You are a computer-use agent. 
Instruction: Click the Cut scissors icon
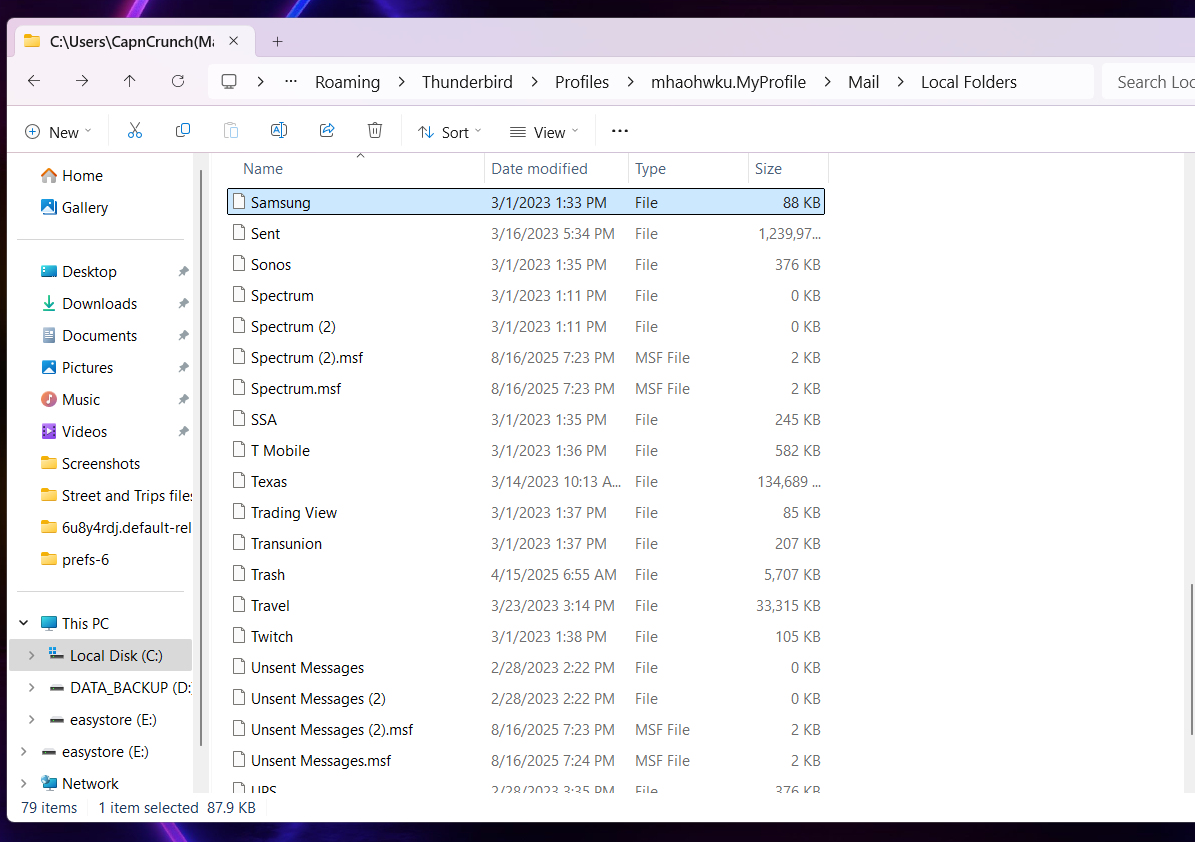tap(135, 131)
